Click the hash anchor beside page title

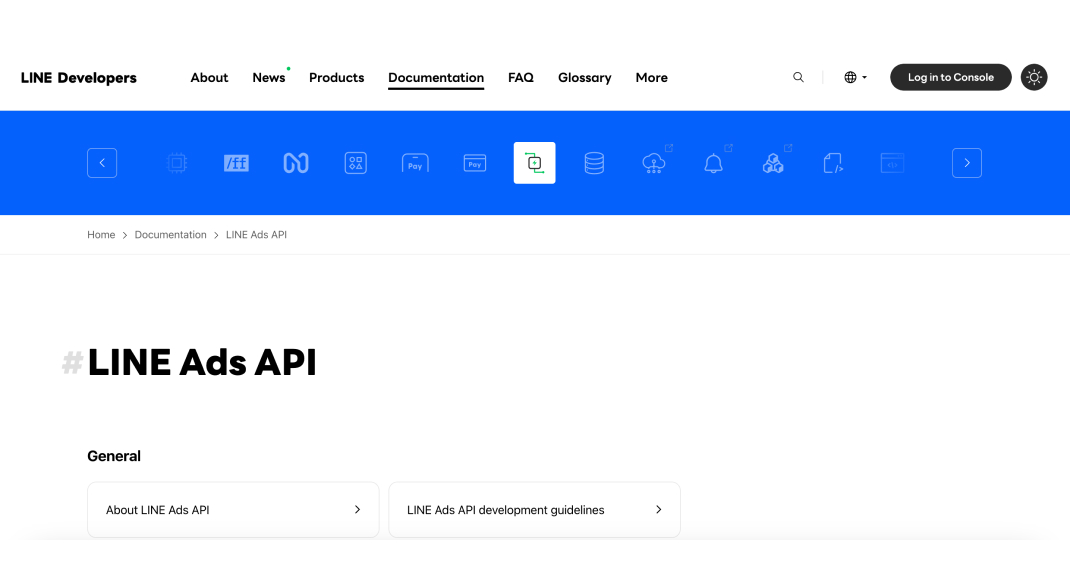point(72,363)
